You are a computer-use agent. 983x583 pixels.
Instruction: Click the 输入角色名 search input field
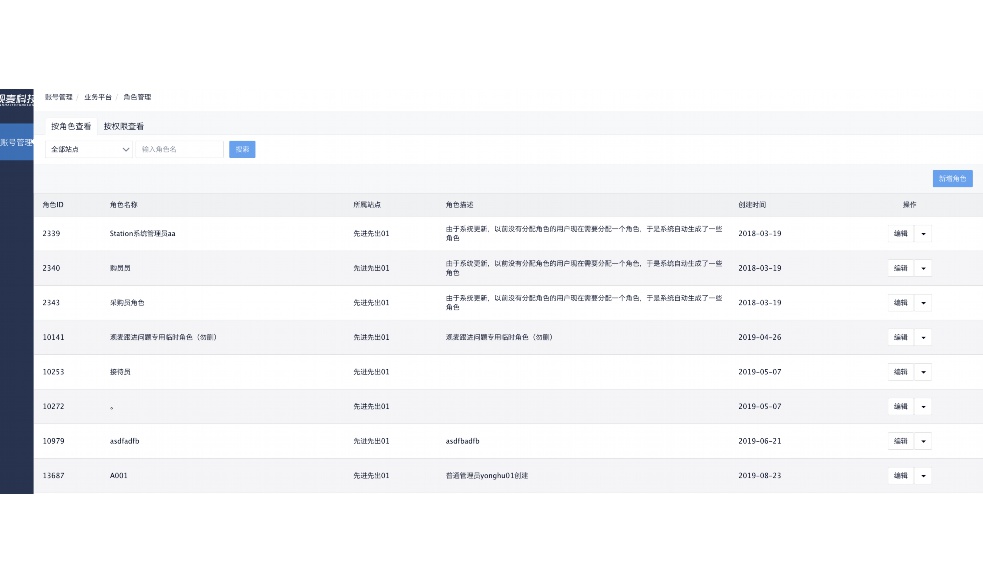click(180, 149)
